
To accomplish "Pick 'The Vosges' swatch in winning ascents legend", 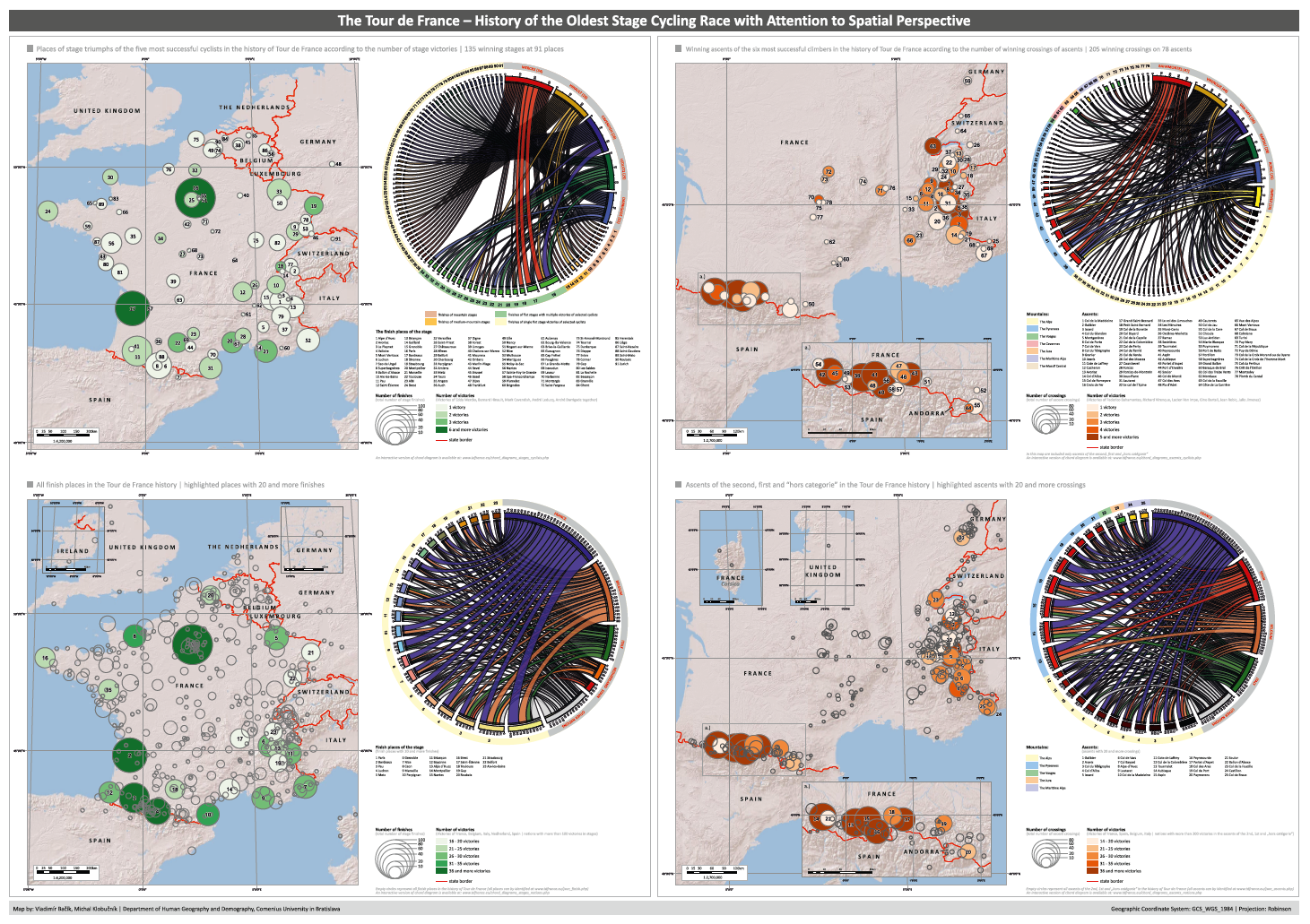I will [x=1032, y=336].
